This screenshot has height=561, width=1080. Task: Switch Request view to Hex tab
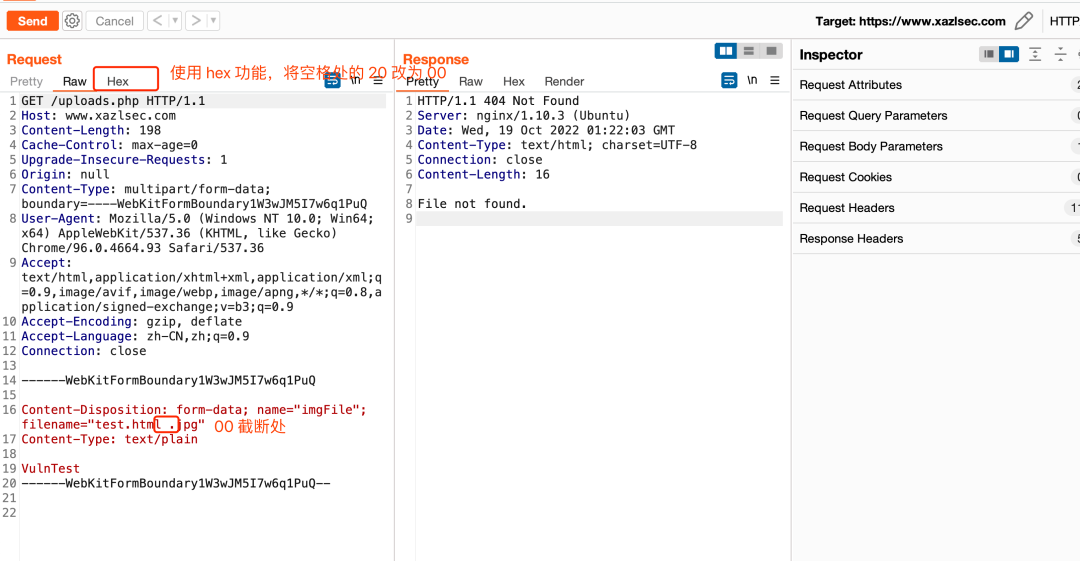(118, 81)
